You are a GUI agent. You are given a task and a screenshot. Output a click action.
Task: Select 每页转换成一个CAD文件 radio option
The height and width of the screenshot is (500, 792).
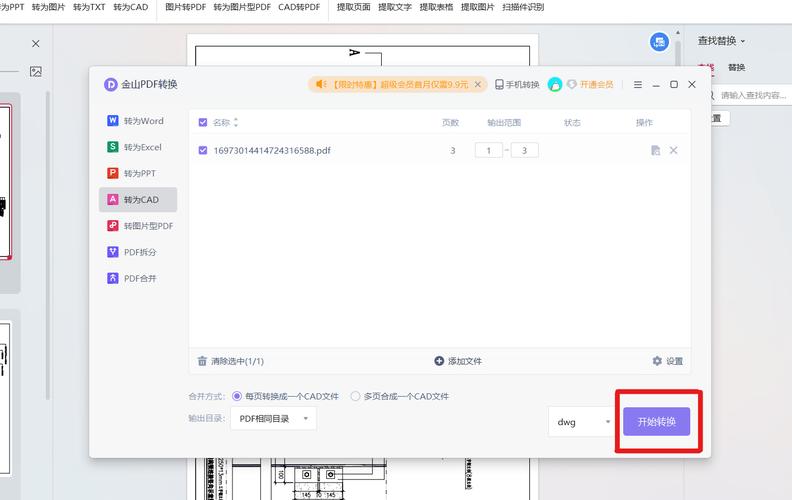point(236,396)
